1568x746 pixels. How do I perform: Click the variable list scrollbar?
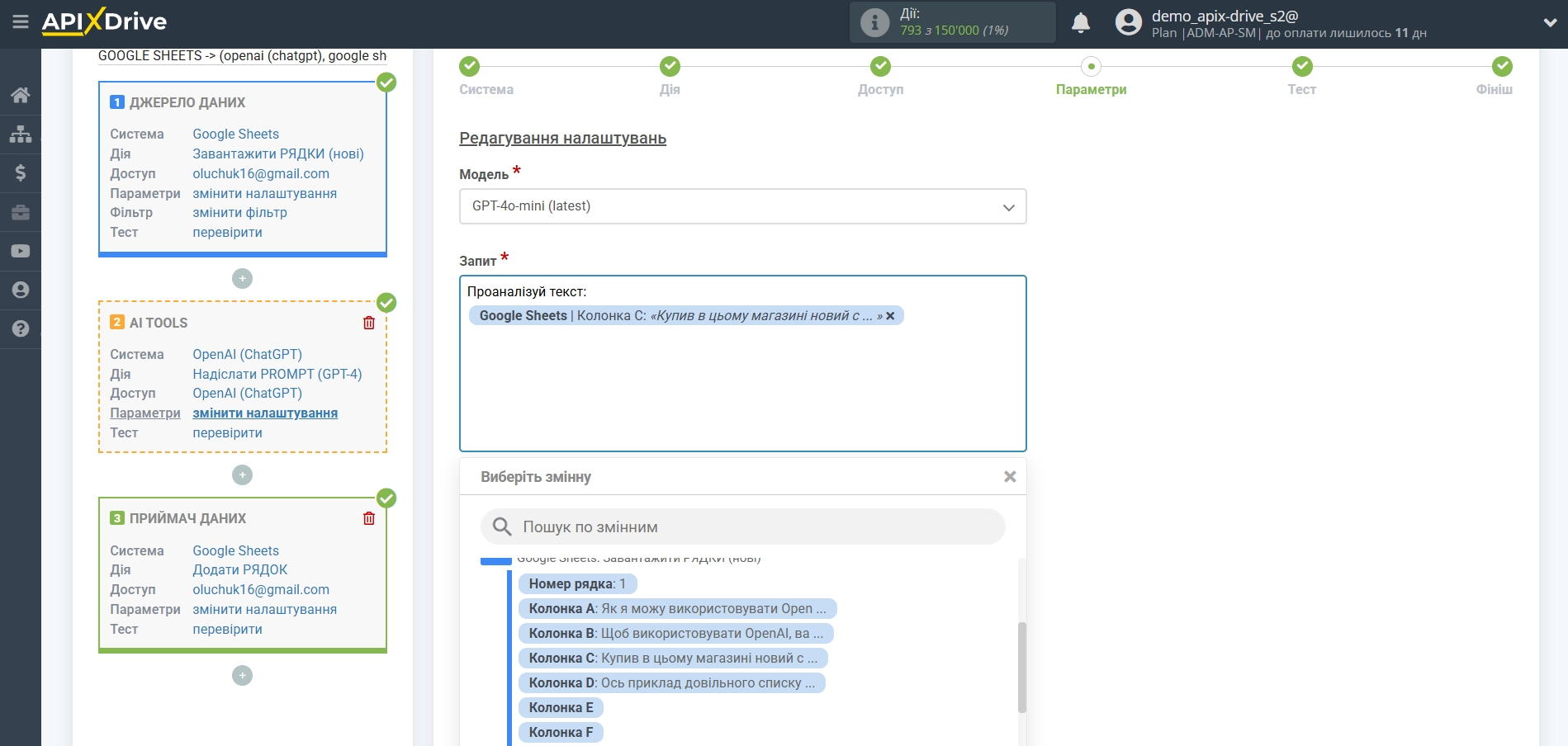click(1022, 667)
